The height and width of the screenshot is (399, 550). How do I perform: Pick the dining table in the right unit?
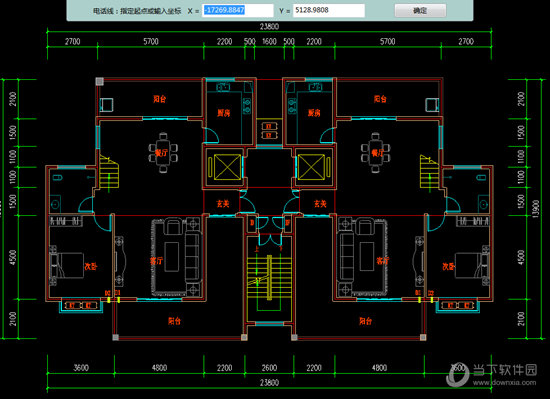coord(376,153)
